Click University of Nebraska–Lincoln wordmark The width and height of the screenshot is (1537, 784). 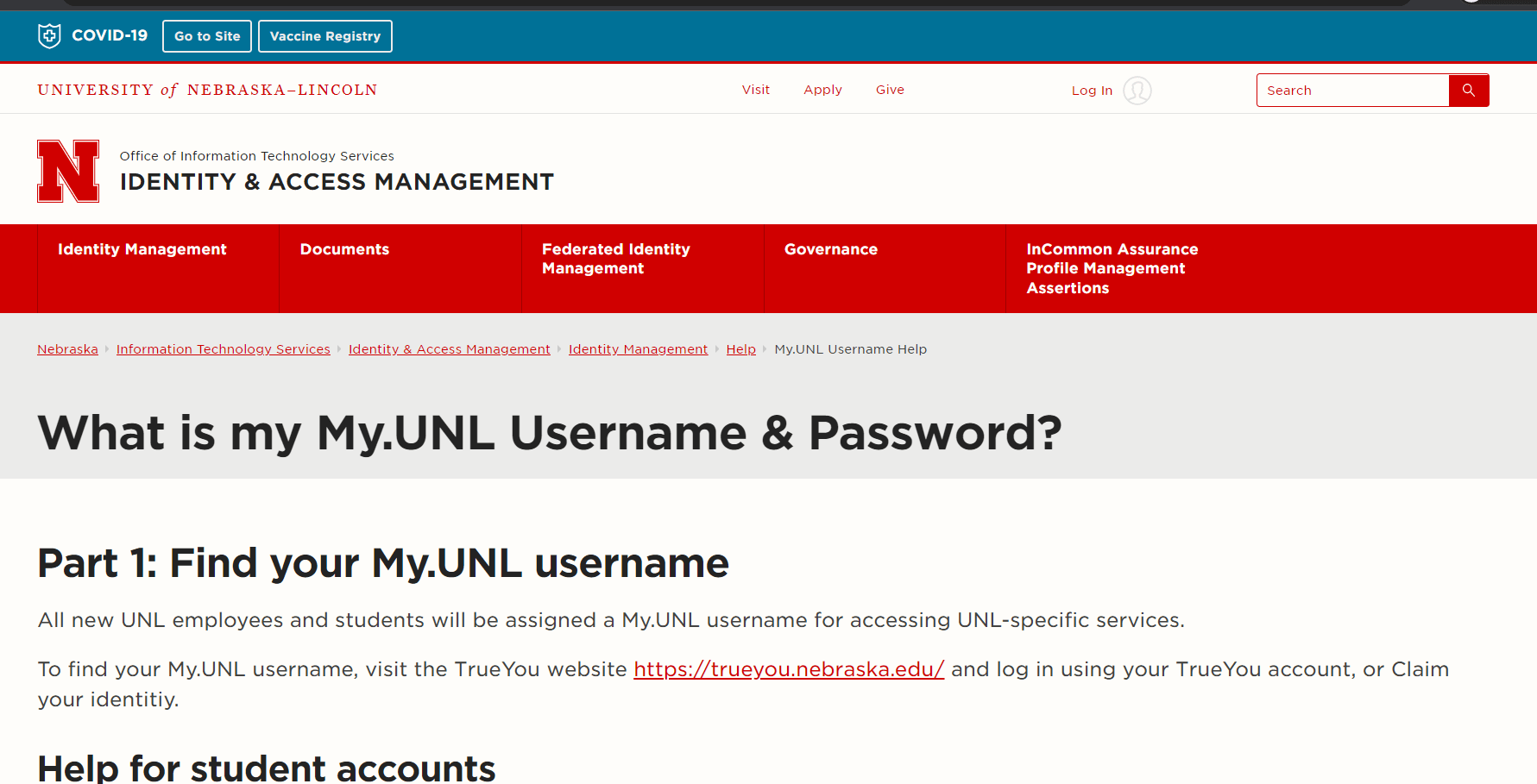[207, 90]
